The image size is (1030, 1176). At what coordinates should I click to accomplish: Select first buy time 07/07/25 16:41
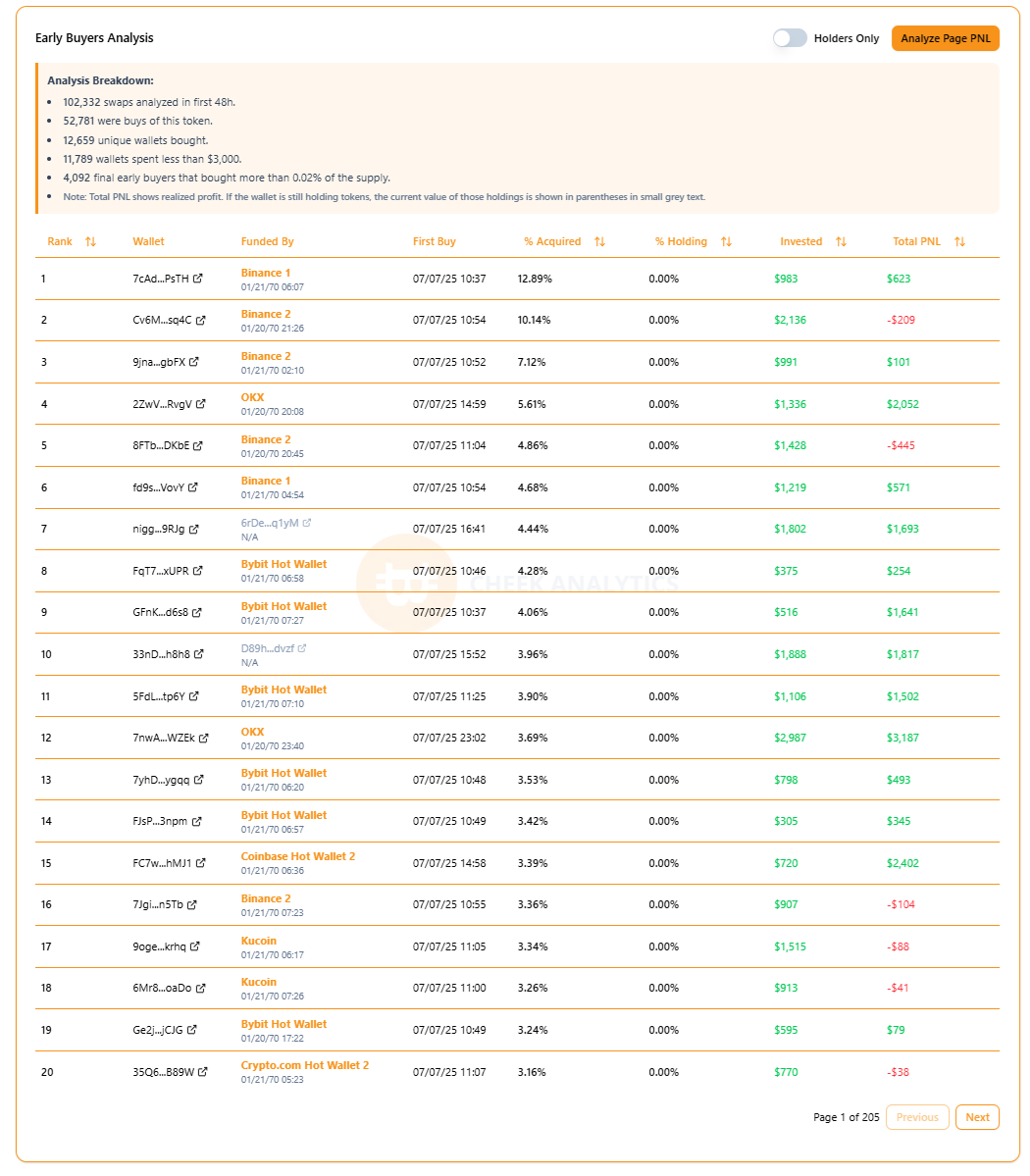[449, 529]
